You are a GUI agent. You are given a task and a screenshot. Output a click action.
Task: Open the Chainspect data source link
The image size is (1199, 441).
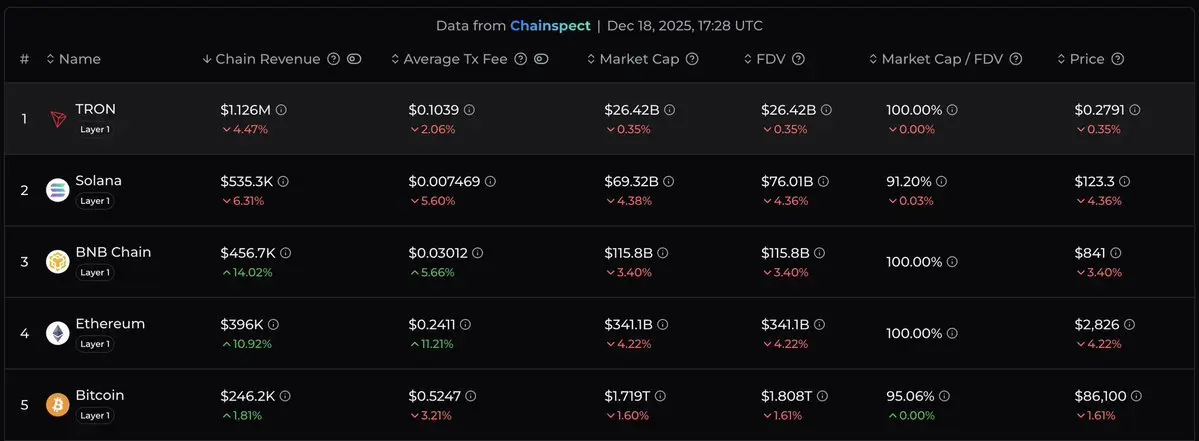pyautogui.click(x=550, y=25)
